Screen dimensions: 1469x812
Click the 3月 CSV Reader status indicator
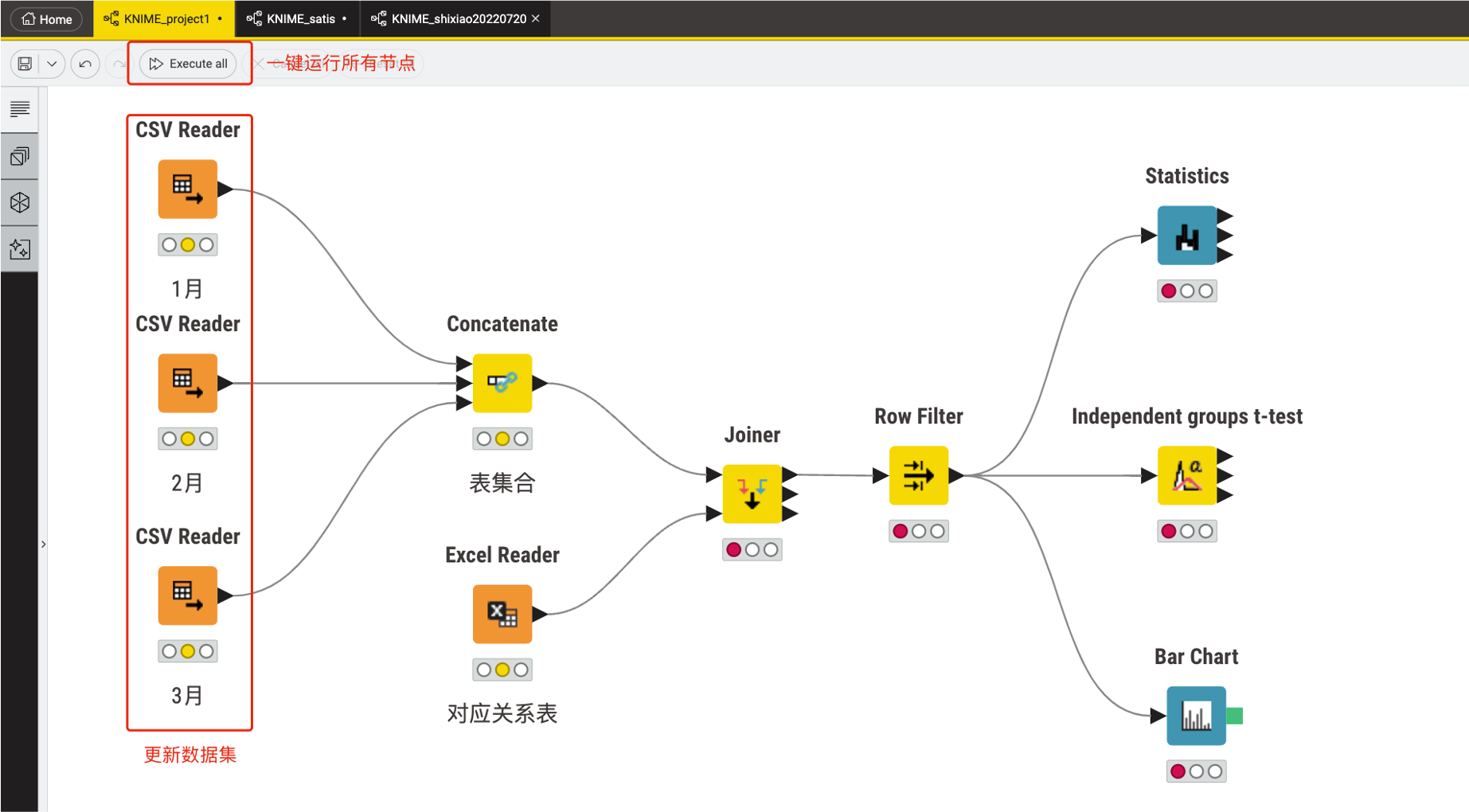click(188, 651)
